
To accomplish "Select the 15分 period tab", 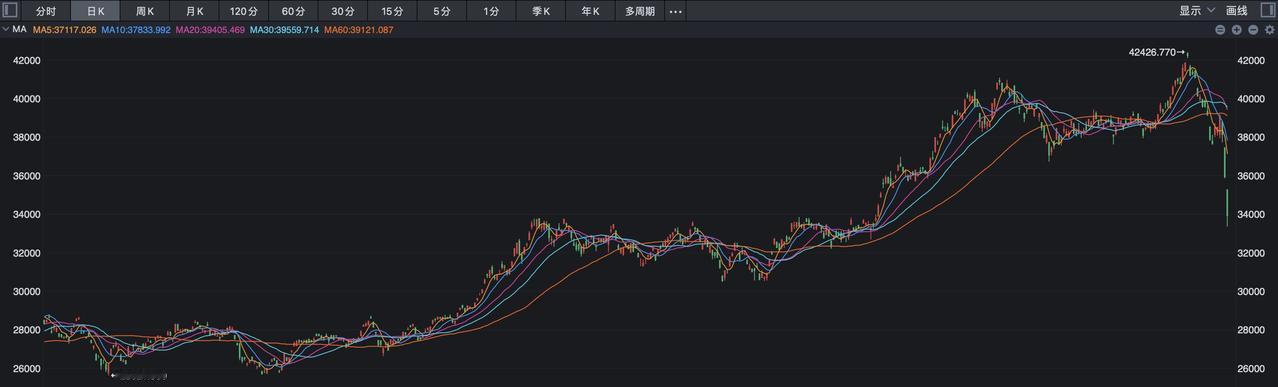I will click(x=392, y=11).
